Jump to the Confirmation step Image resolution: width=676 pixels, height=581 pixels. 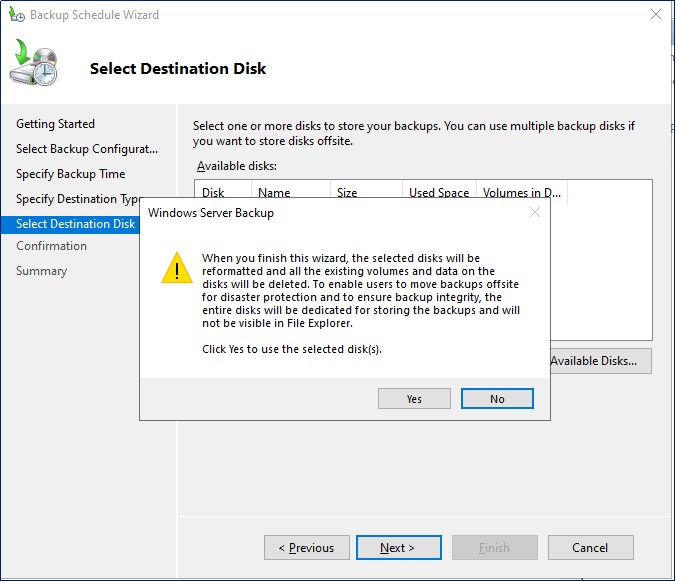tap(52, 246)
